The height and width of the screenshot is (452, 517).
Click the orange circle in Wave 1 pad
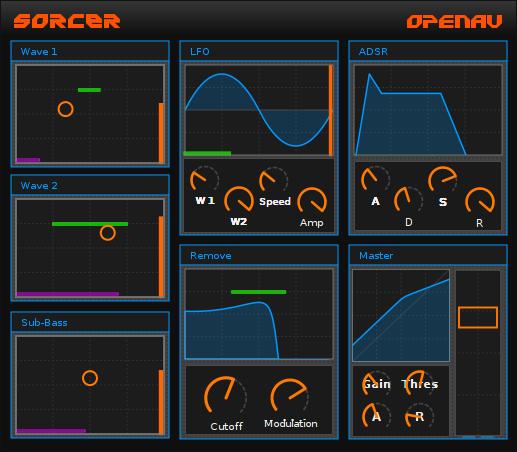coord(65,109)
